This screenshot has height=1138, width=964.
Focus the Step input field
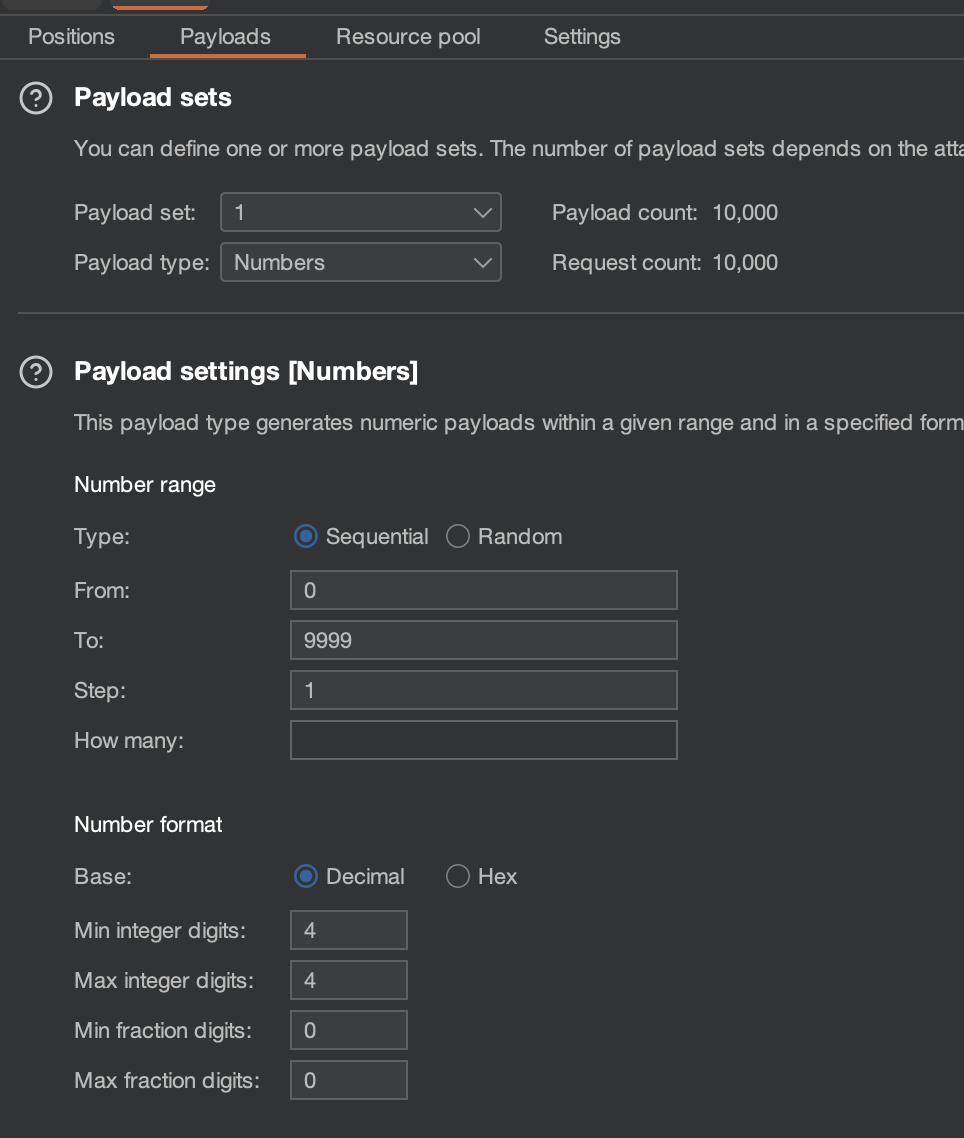[x=483, y=690]
